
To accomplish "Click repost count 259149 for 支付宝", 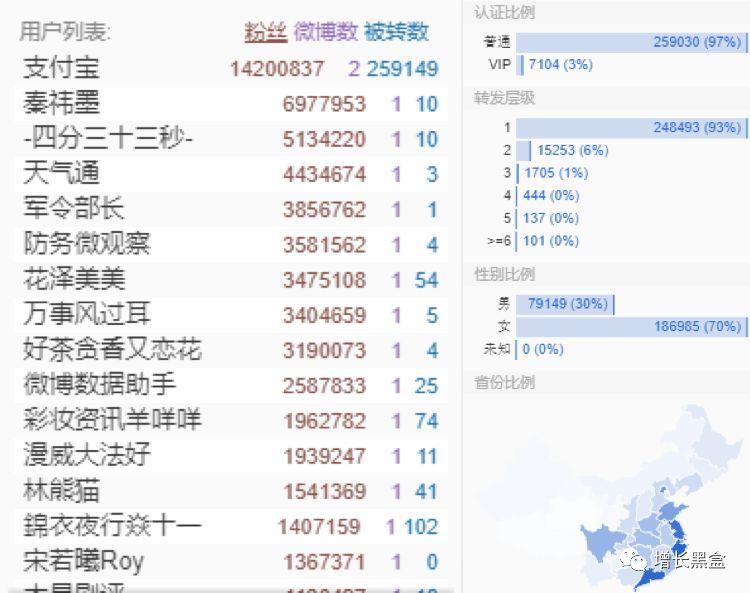I will tap(402, 68).
